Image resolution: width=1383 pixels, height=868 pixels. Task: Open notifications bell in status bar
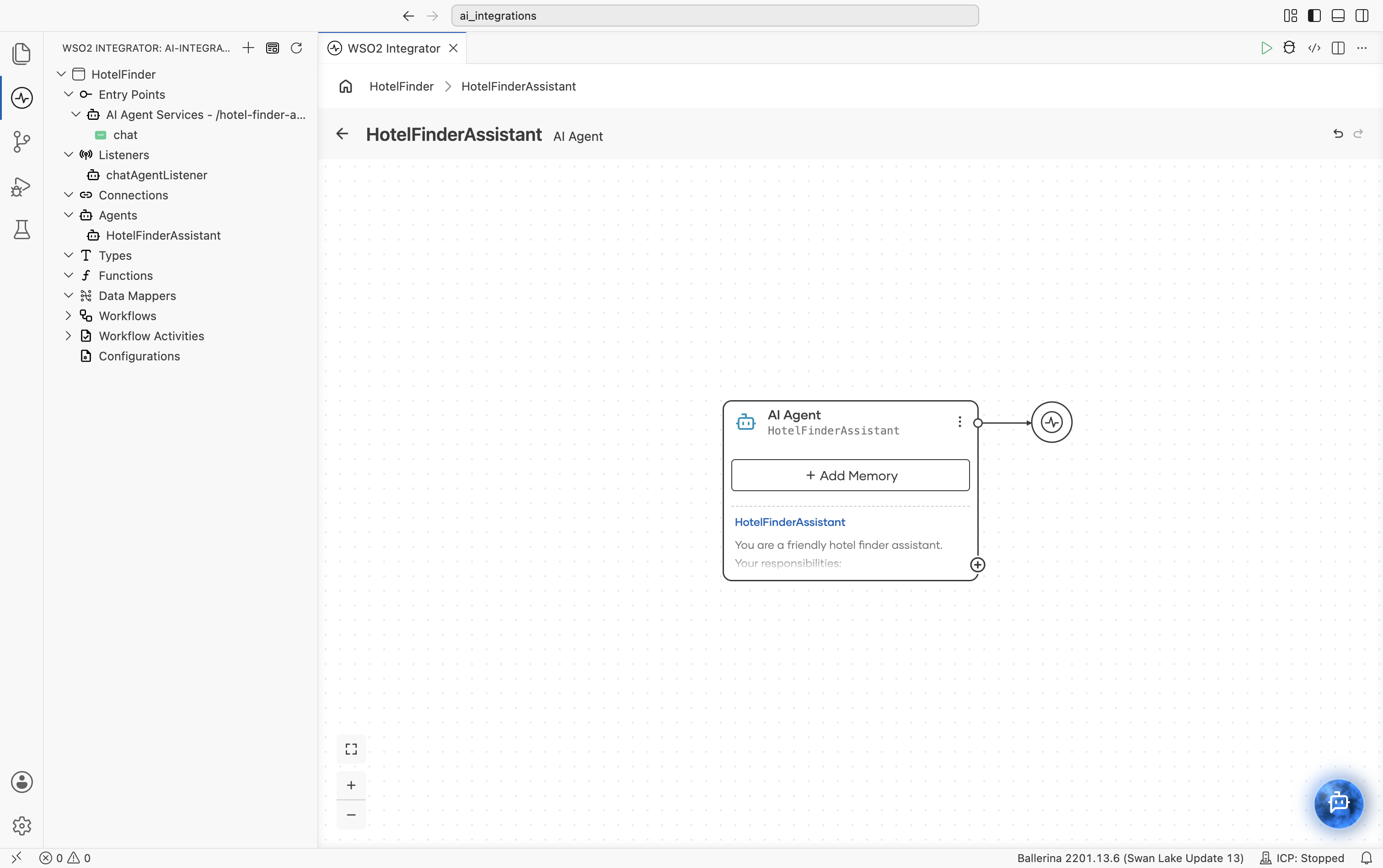1367,857
